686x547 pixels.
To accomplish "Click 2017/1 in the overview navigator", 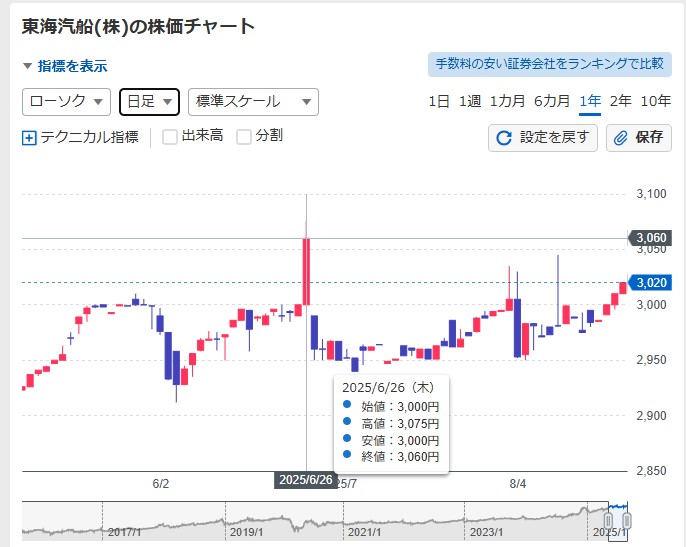I will [x=124, y=532].
